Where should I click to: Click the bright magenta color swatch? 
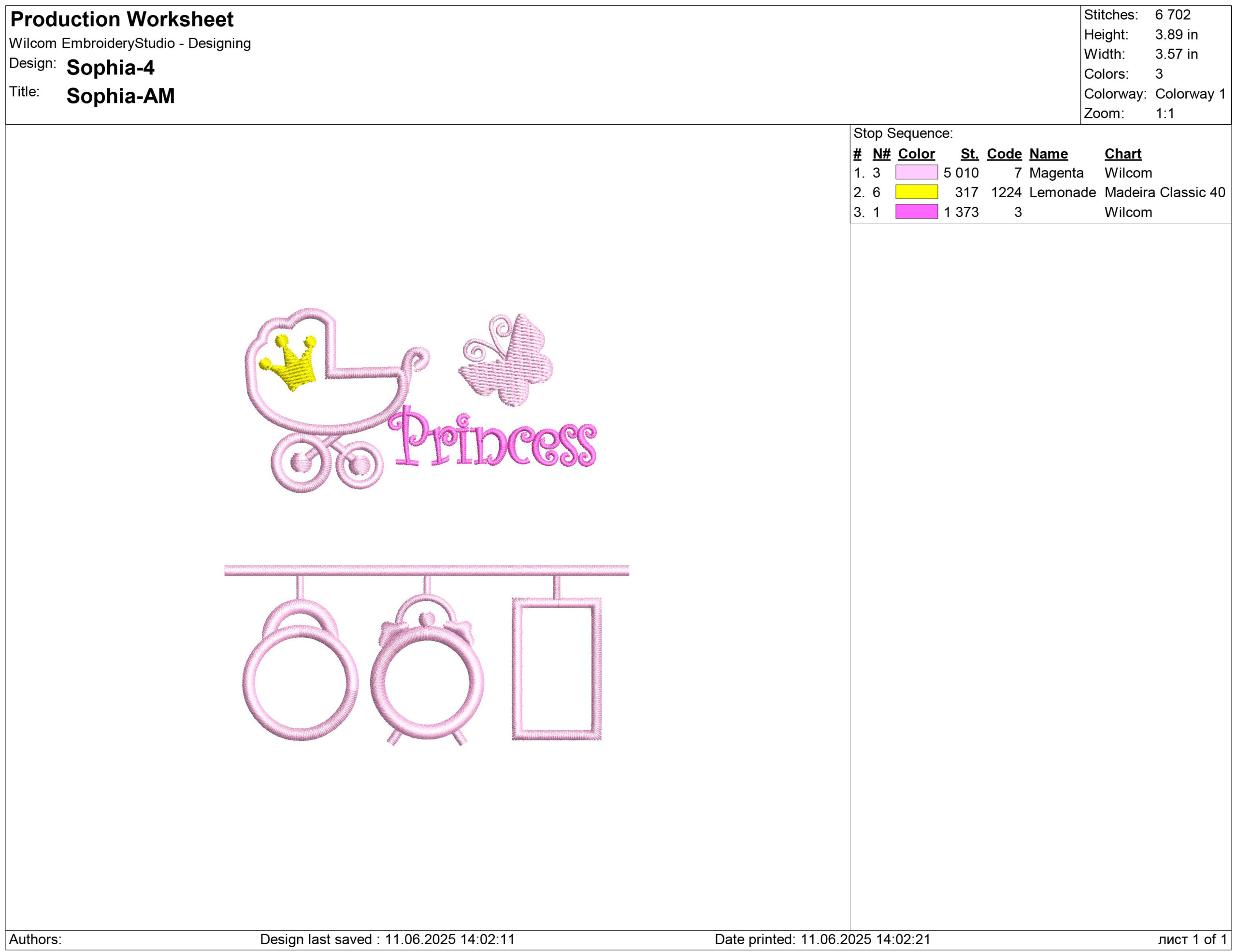[x=916, y=212]
